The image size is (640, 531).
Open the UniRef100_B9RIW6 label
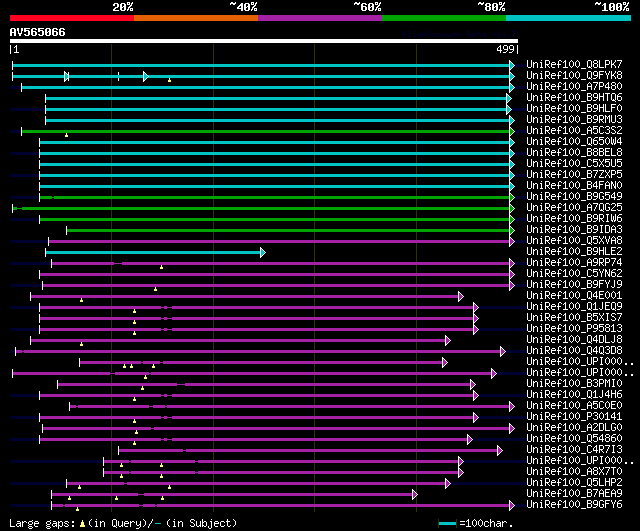(574, 219)
